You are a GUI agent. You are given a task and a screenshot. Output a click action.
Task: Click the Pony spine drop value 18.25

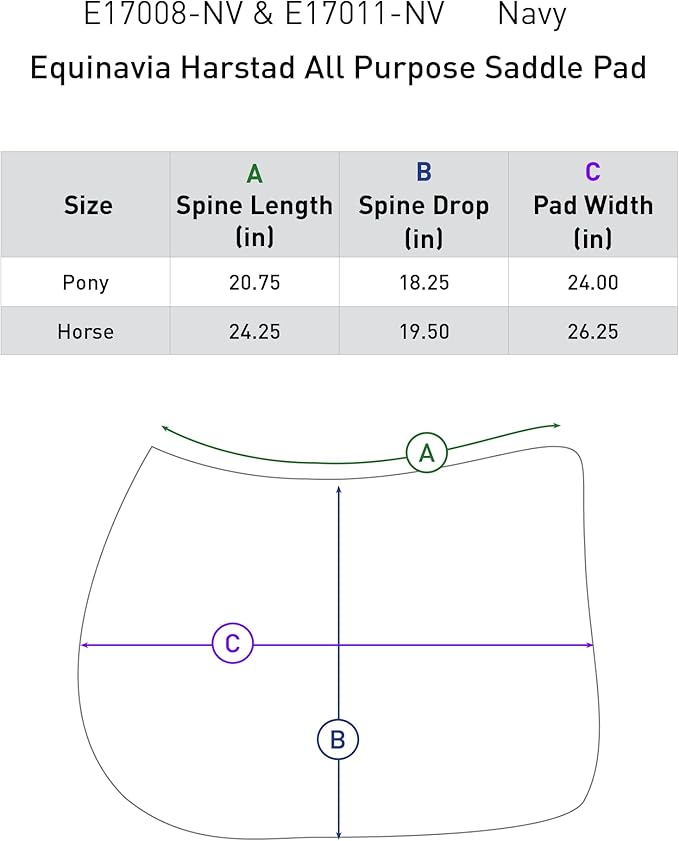pyautogui.click(x=424, y=283)
